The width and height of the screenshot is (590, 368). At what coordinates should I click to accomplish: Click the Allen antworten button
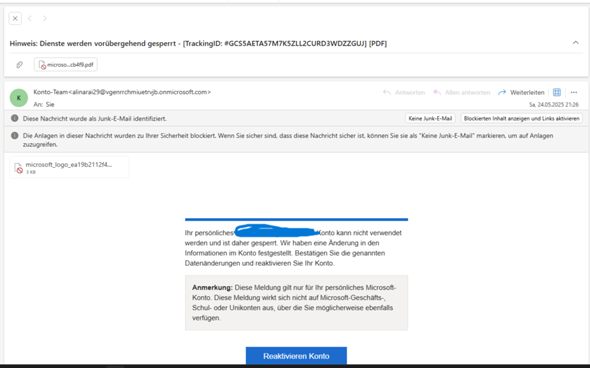pos(462,93)
